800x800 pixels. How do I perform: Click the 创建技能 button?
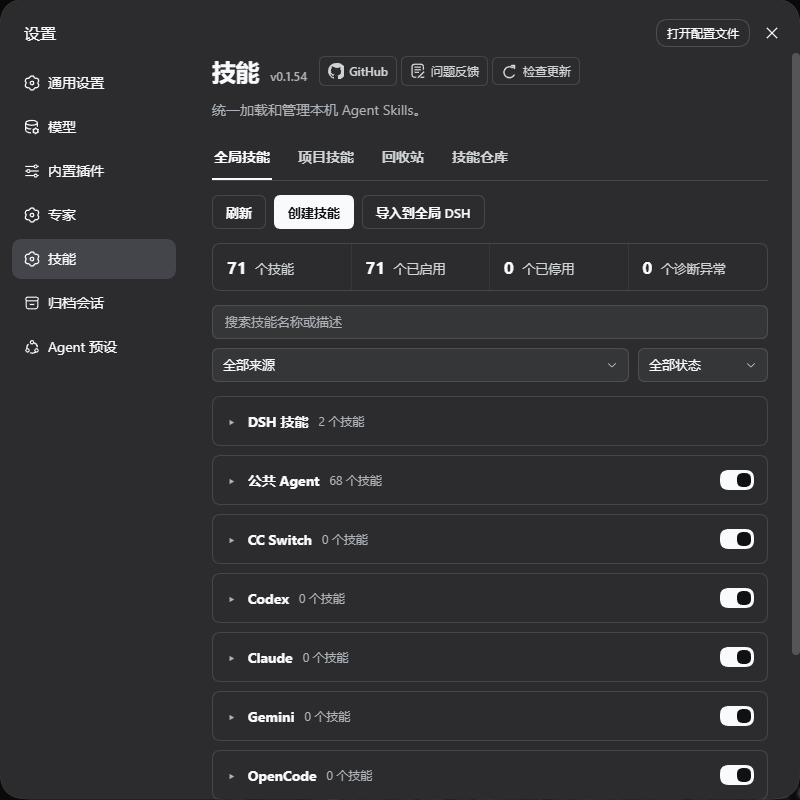point(314,212)
